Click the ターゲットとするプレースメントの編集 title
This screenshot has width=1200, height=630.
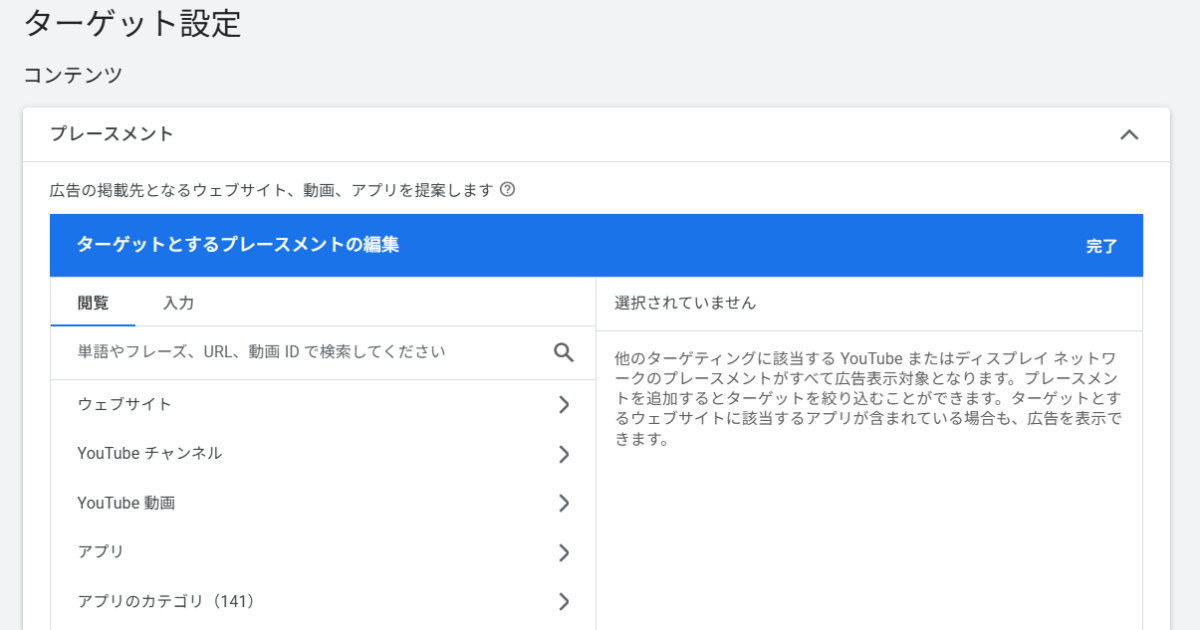pyautogui.click(x=238, y=244)
